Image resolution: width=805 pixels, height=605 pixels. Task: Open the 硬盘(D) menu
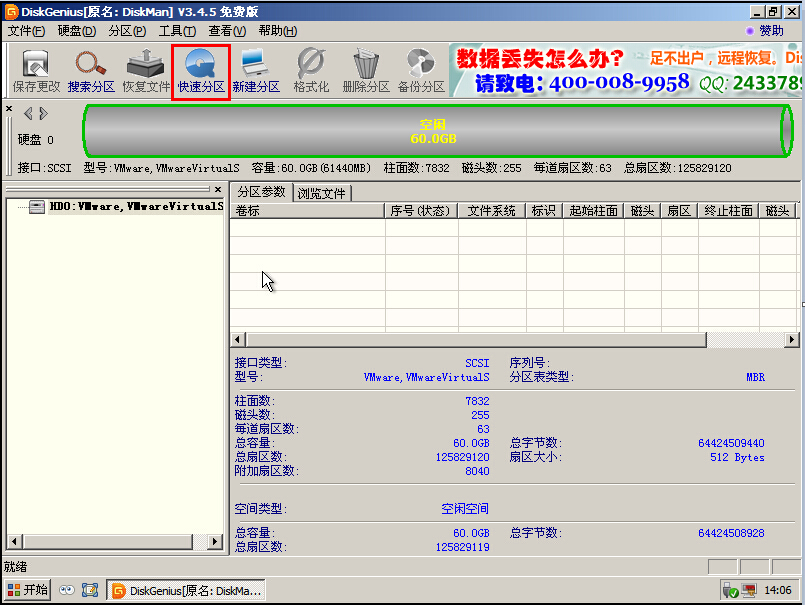[x=76, y=31]
